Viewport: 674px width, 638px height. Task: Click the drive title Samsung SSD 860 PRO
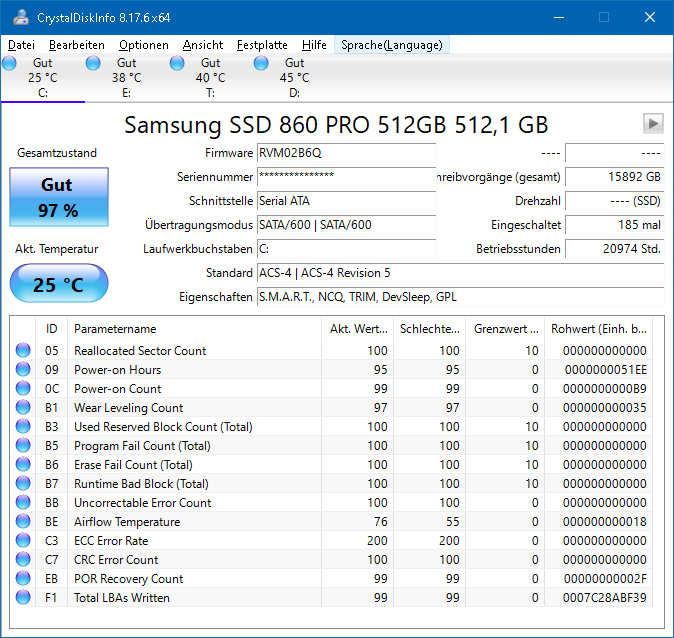pyautogui.click(x=336, y=125)
